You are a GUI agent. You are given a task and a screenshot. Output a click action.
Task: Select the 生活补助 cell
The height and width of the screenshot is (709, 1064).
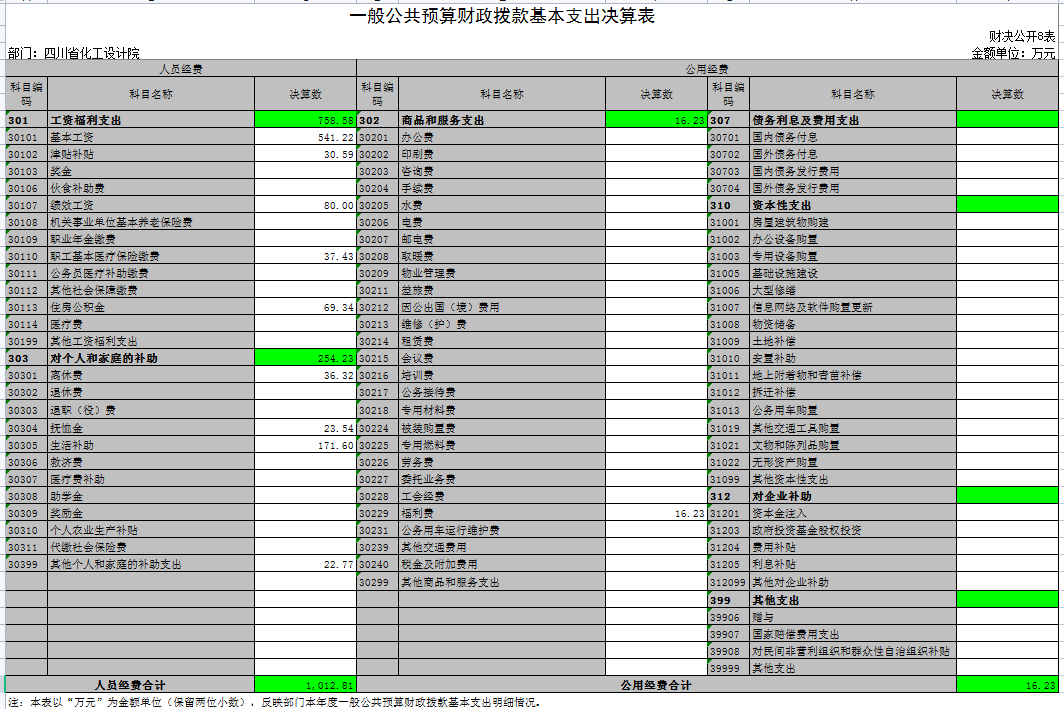pos(151,445)
